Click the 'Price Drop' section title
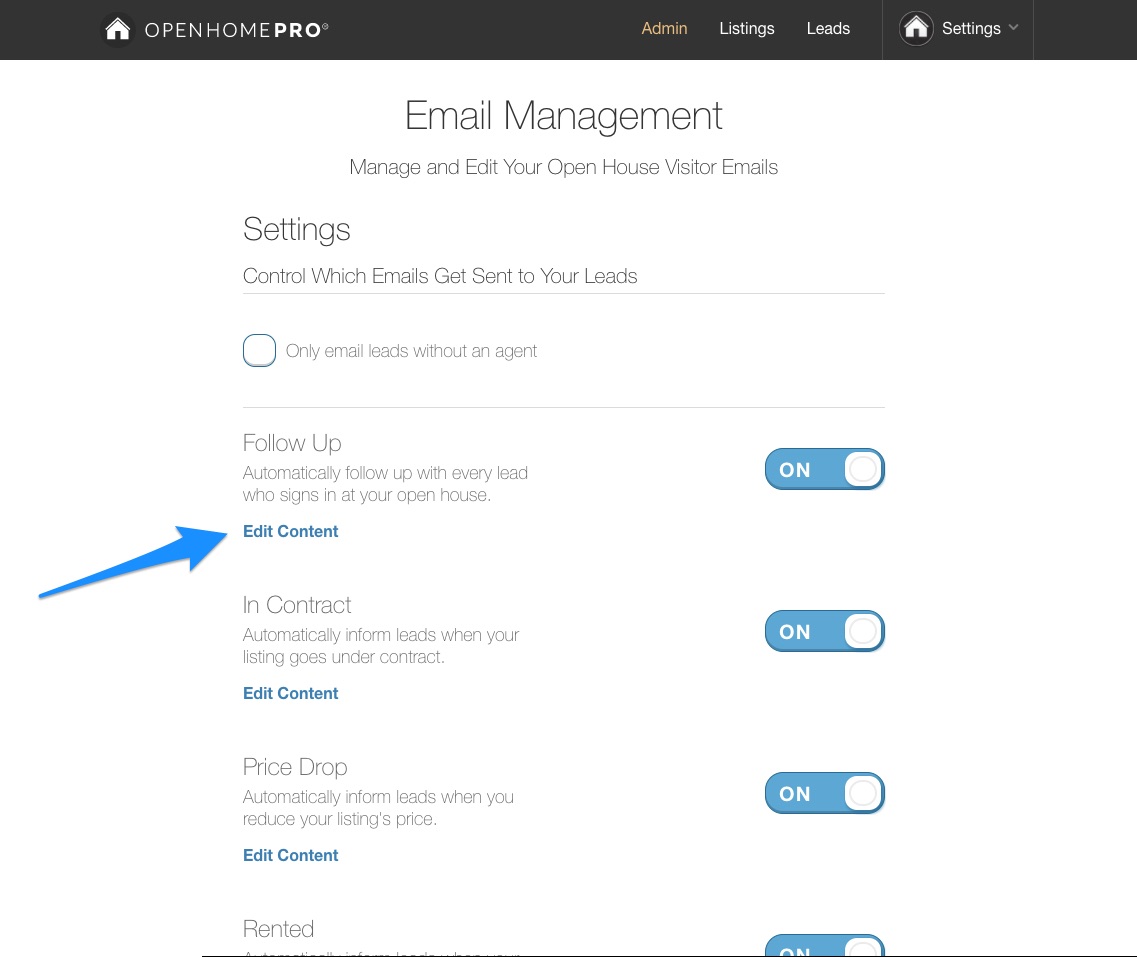The image size is (1137, 957). (x=295, y=767)
